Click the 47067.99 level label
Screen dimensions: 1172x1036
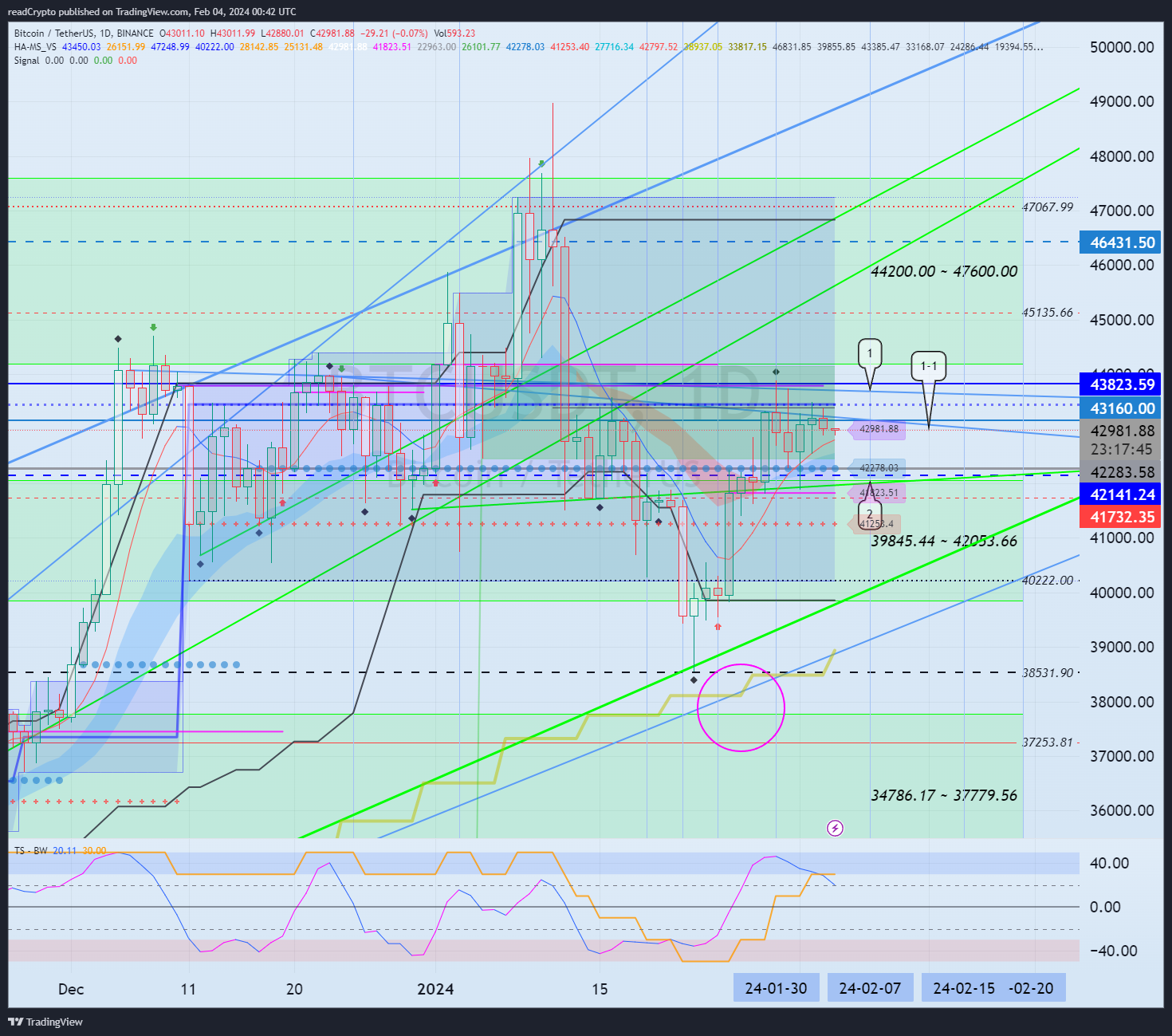coord(1048,207)
